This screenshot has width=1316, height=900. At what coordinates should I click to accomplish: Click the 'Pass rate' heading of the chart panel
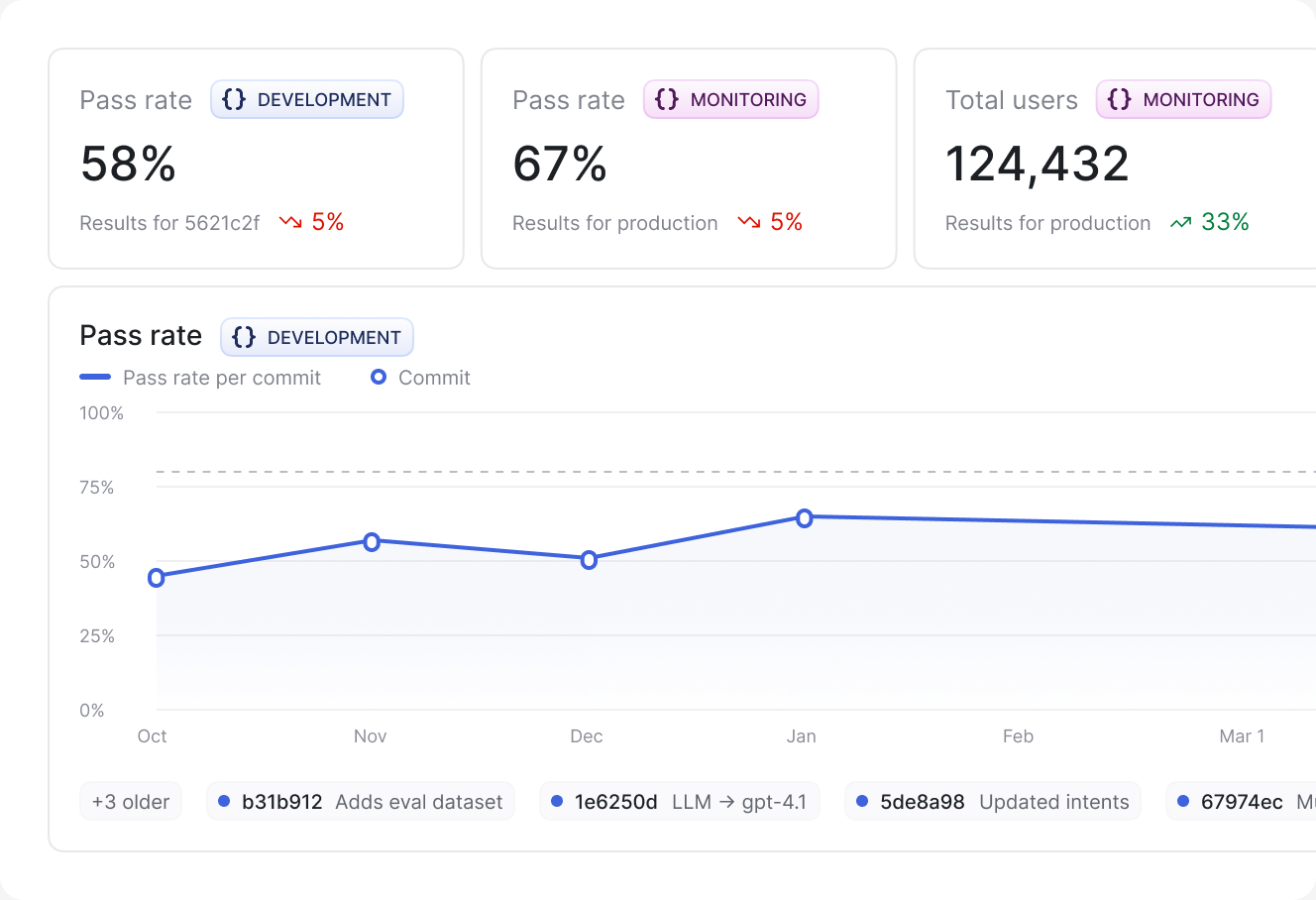point(141,336)
